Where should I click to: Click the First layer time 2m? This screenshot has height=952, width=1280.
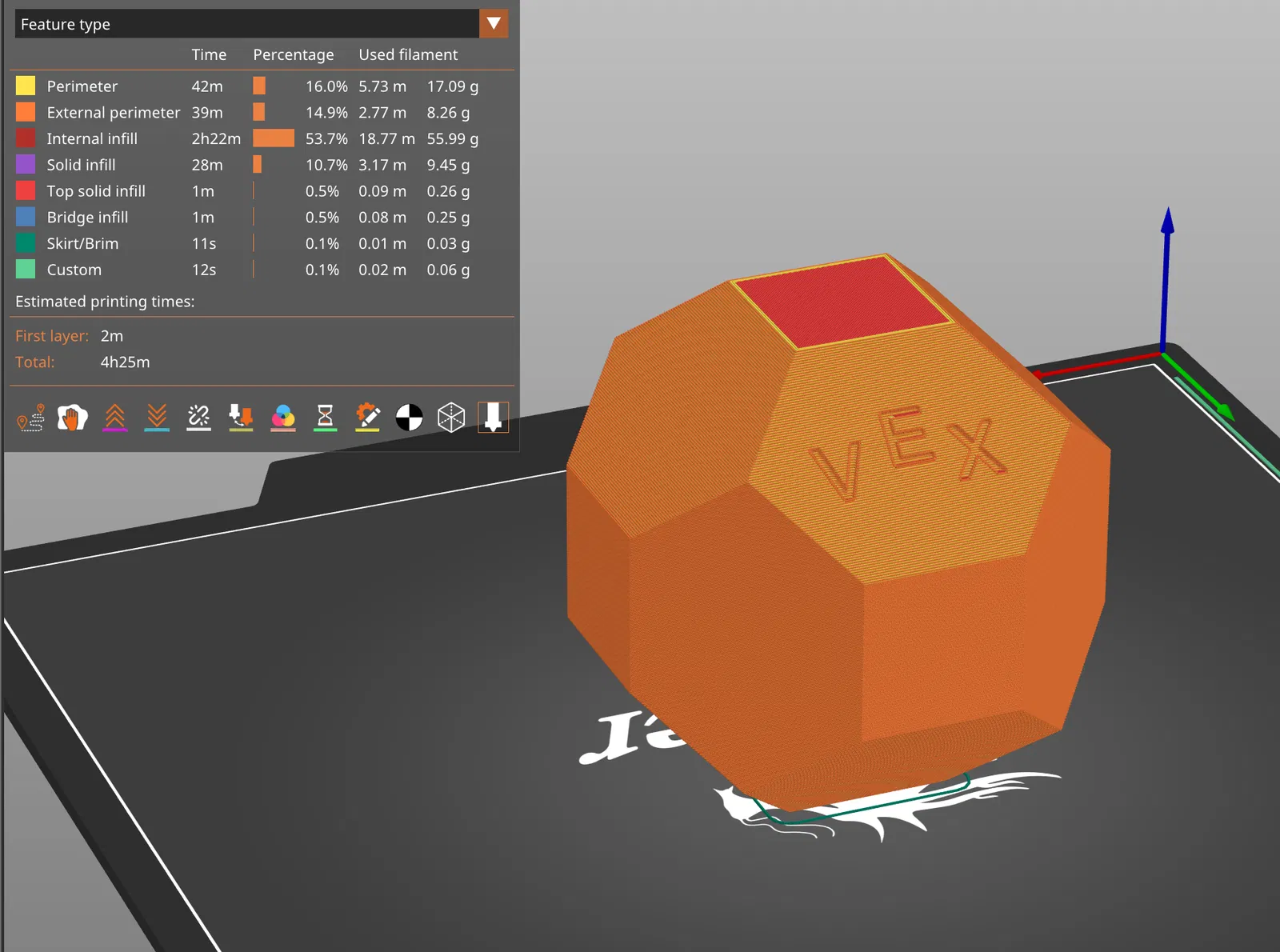[112, 336]
